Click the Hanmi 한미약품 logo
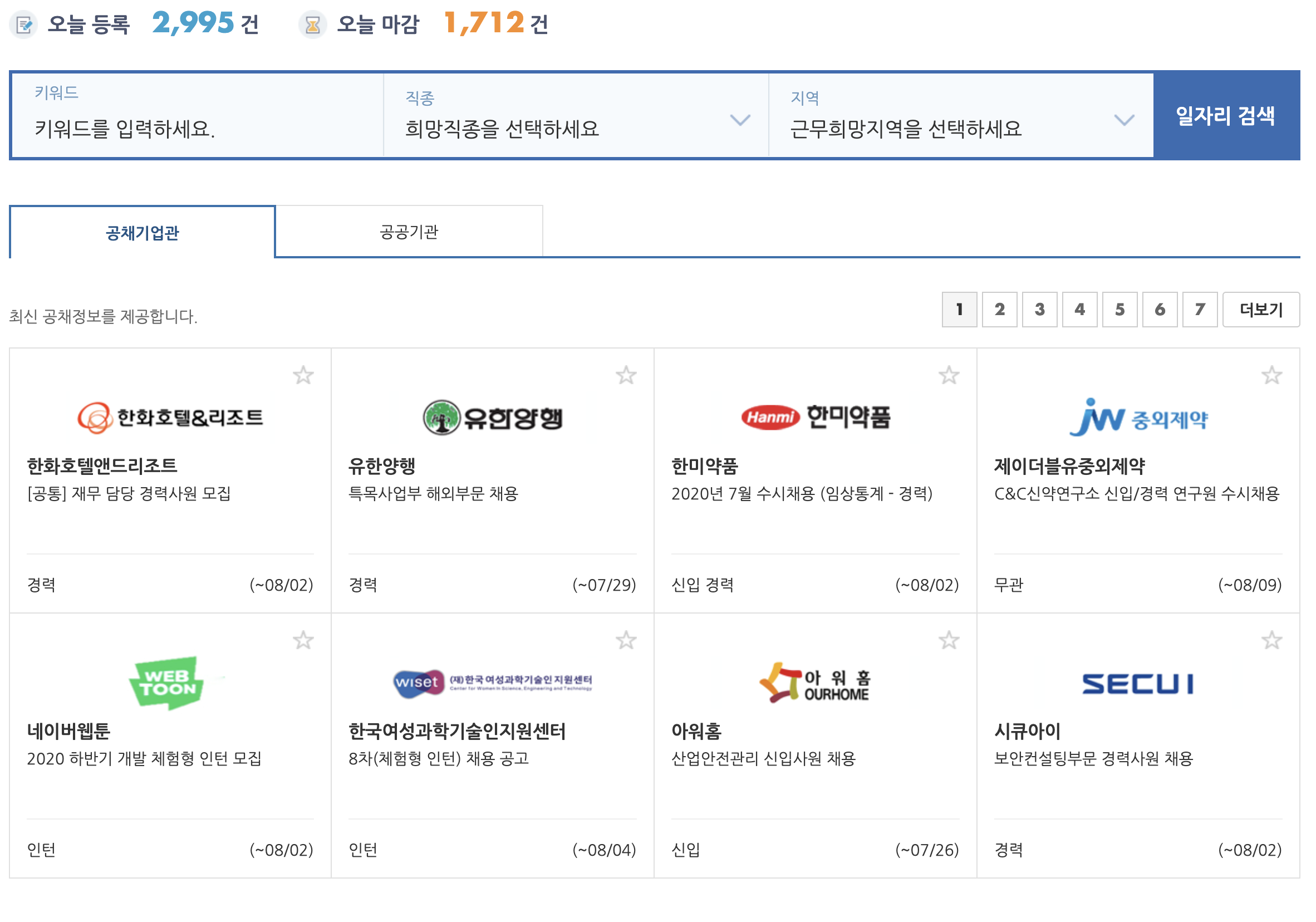The width and height of the screenshot is (1316, 922). (815, 418)
